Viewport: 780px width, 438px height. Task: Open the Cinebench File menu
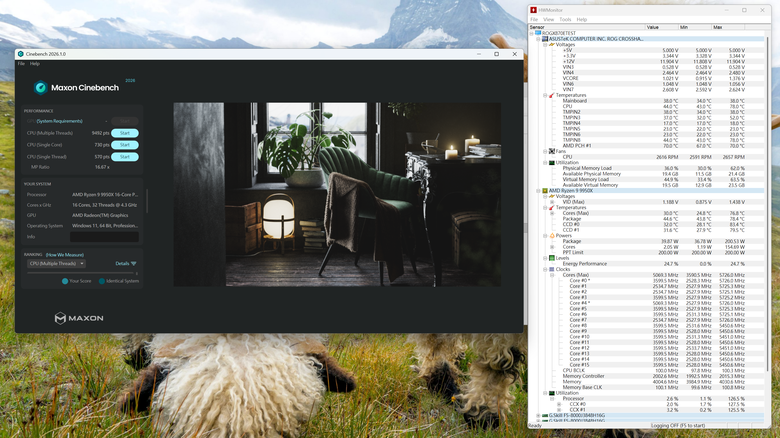coord(21,64)
